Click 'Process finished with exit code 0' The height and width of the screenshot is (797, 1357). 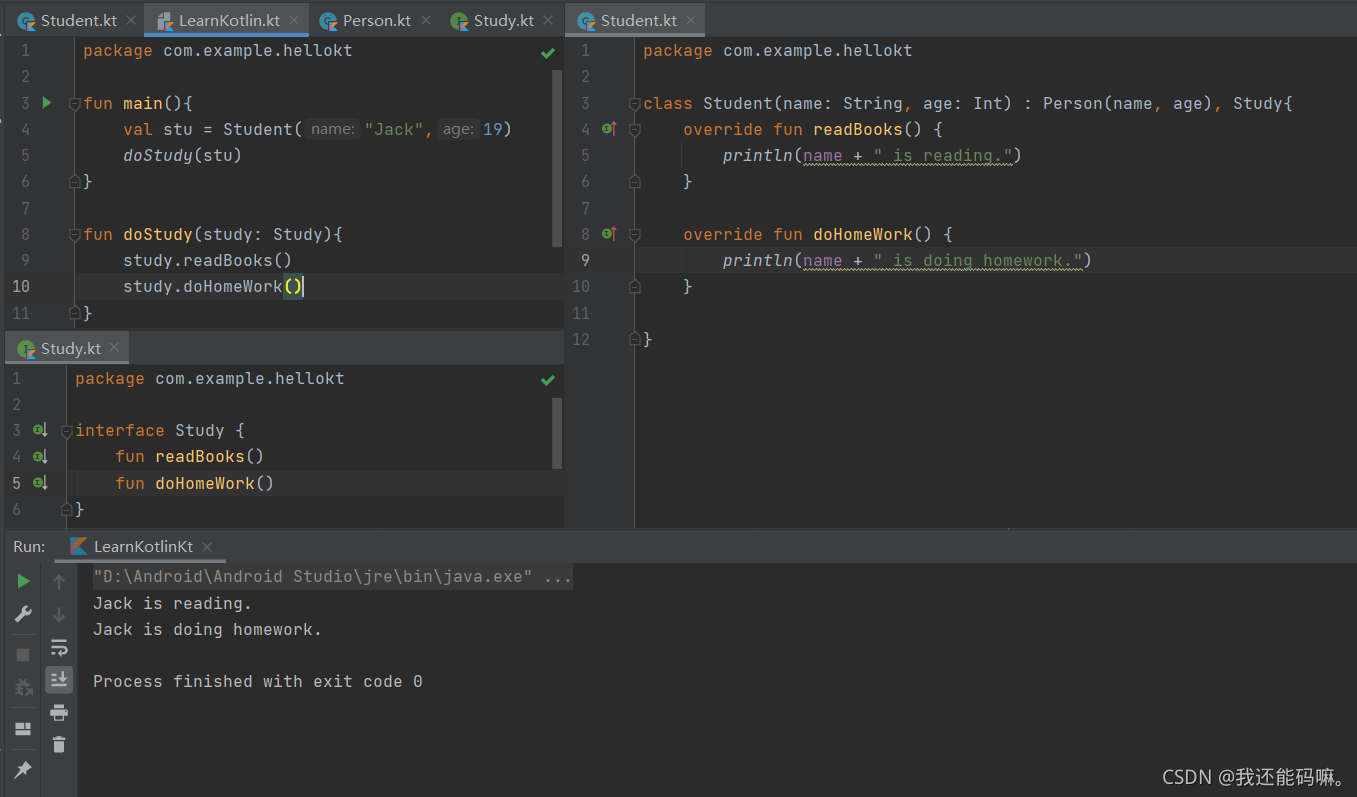[257, 682]
